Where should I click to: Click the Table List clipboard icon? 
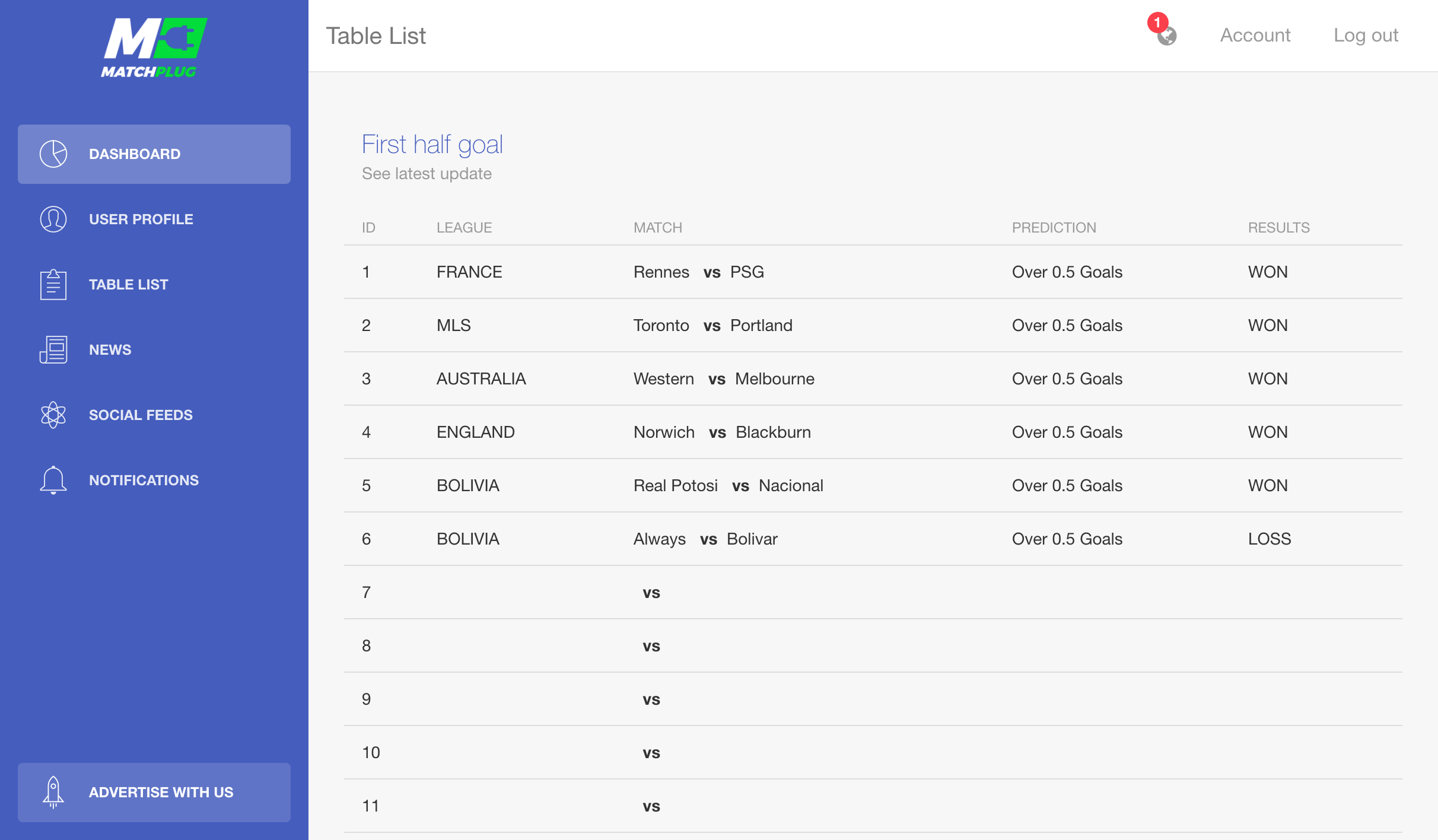(53, 285)
